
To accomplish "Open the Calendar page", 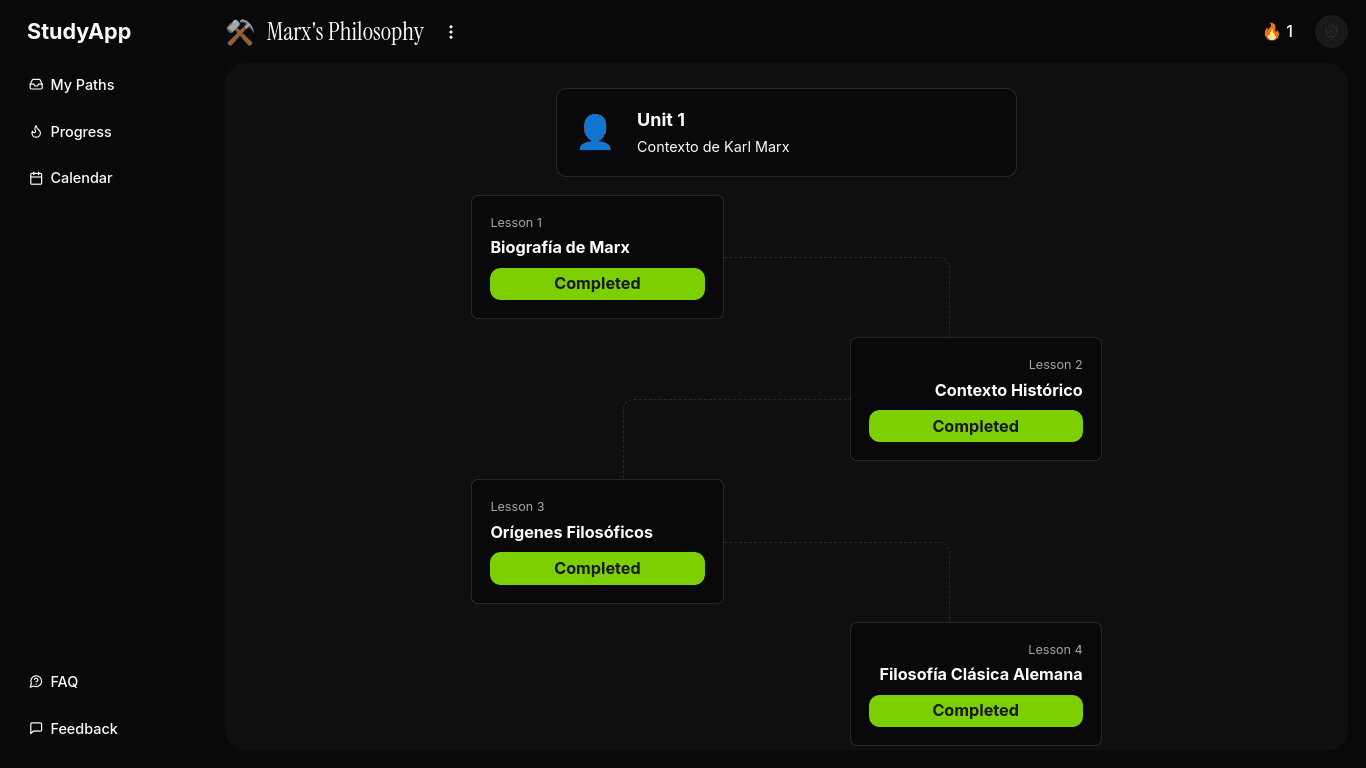I will click(x=81, y=178).
